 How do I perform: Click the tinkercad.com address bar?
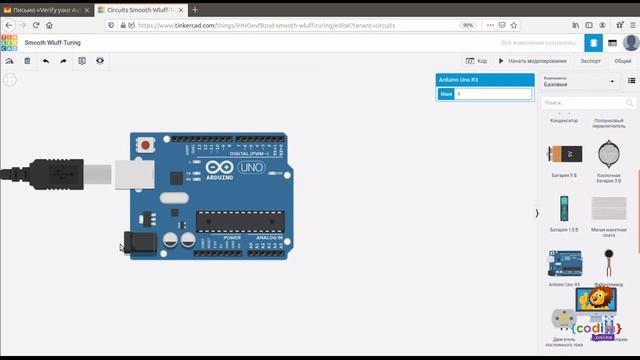(x=266, y=25)
